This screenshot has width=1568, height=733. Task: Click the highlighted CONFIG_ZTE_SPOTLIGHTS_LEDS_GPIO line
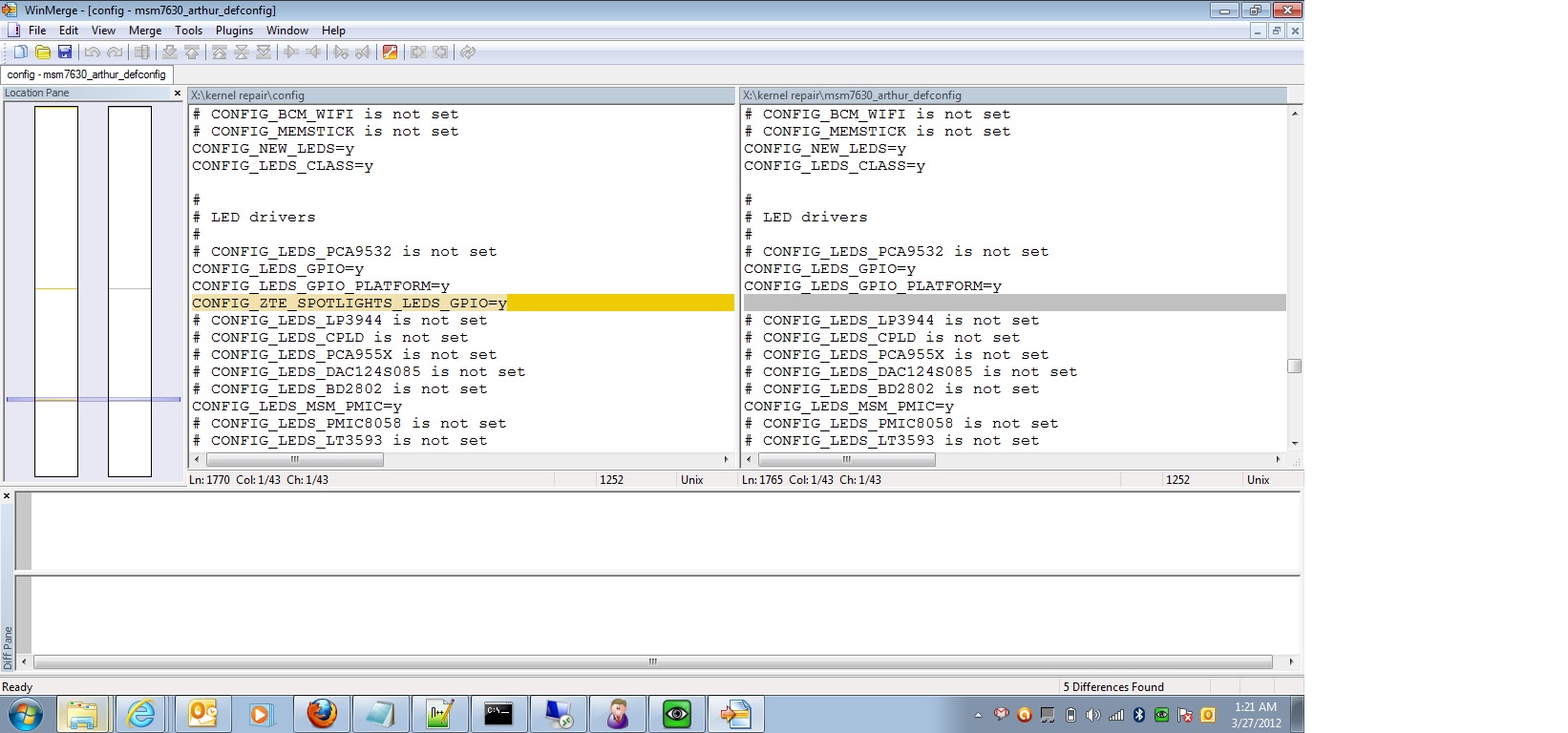pyautogui.click(x=350, y=304)
